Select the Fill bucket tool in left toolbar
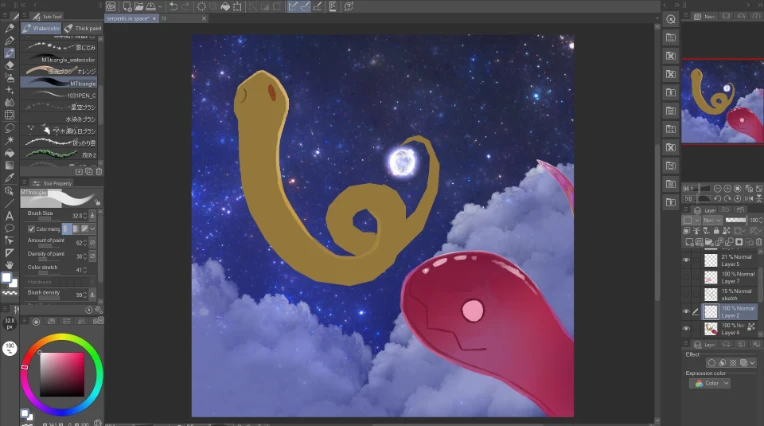This screenshot has width=764, height=426. 9,153
